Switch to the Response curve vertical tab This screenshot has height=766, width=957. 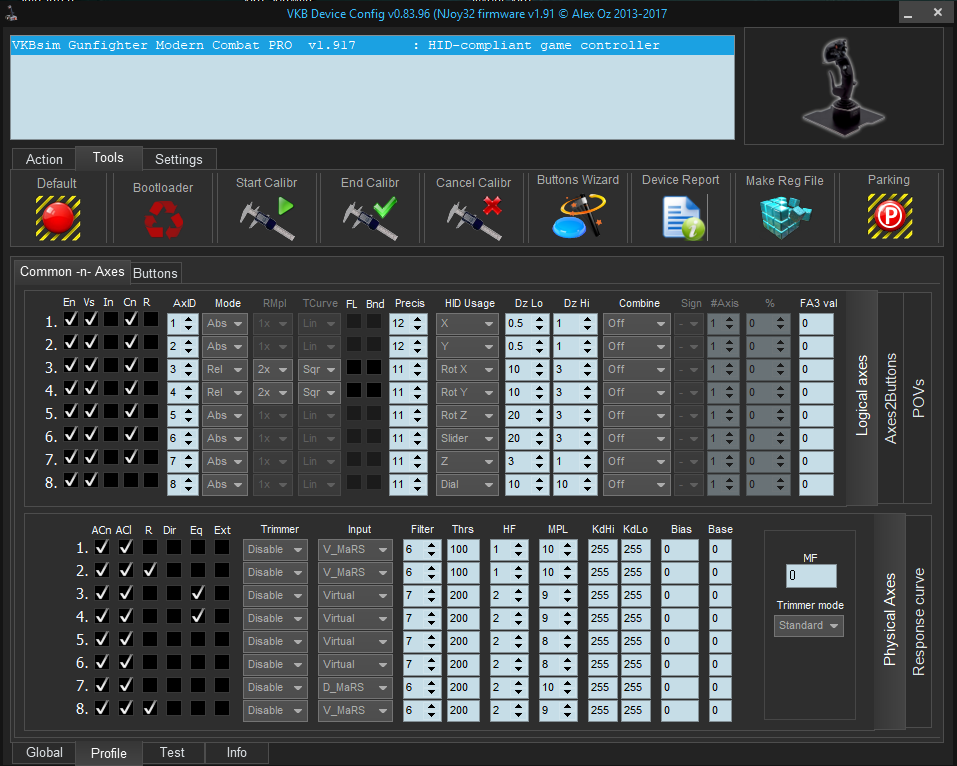[918, 622]
